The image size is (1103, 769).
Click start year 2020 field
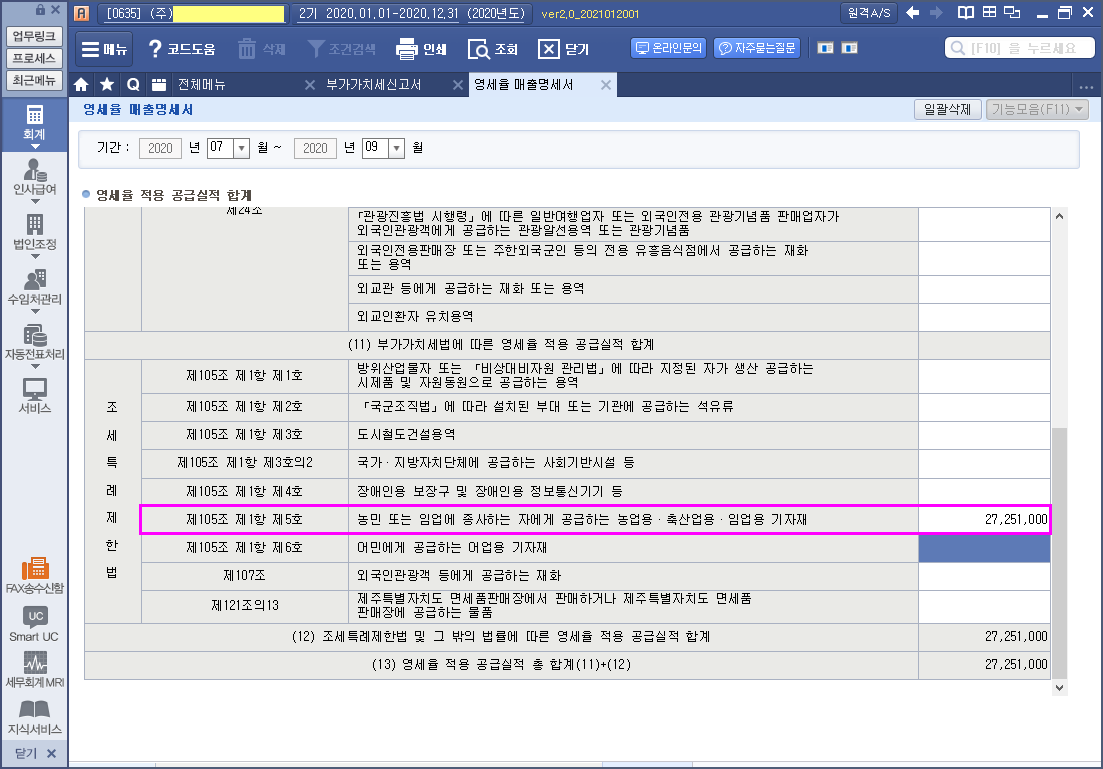point(160,148)
